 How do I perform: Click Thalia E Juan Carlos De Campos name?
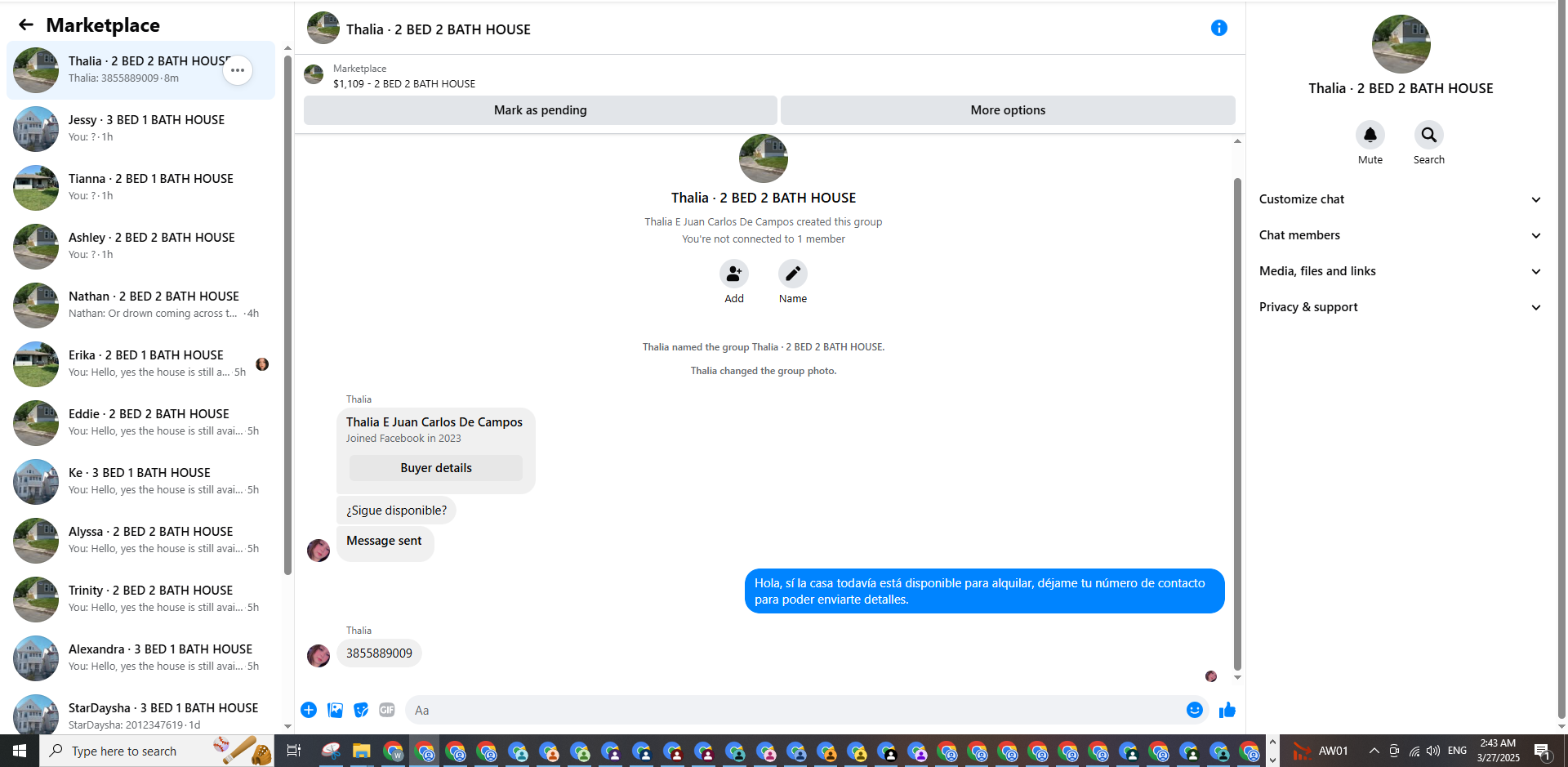[434, 422]
